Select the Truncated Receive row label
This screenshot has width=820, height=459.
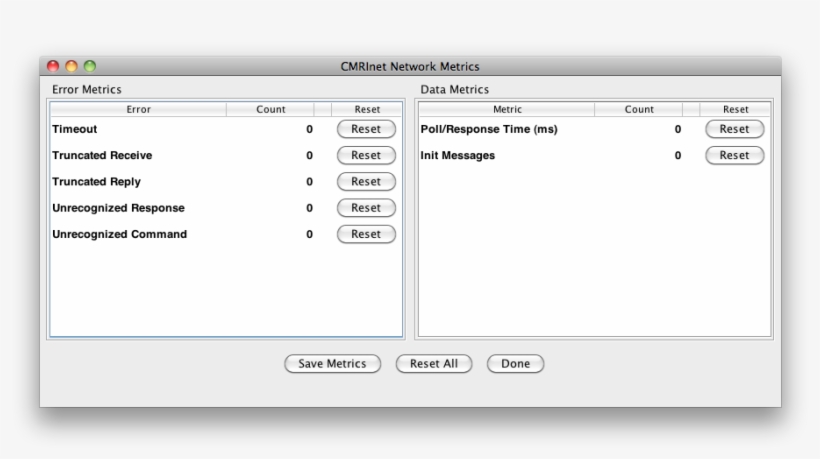coord(102,155)
